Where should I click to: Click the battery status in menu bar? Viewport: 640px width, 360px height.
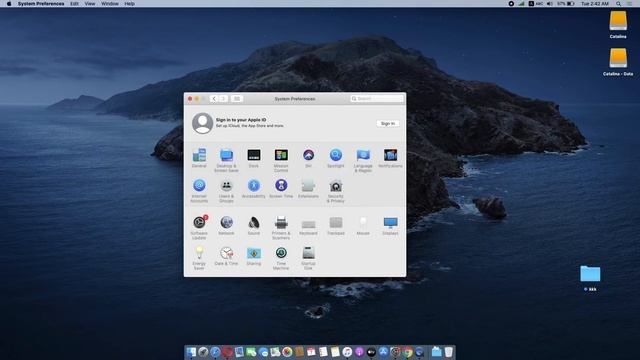[566, 4]
